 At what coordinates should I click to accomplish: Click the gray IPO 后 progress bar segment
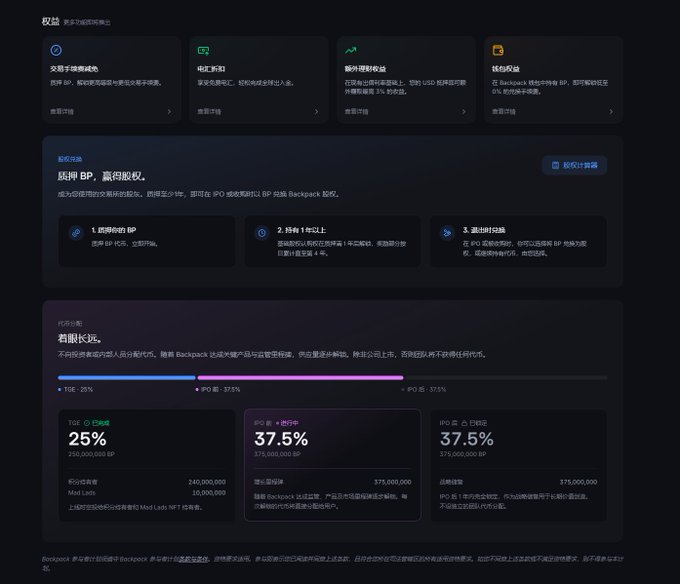pos(505,378)
